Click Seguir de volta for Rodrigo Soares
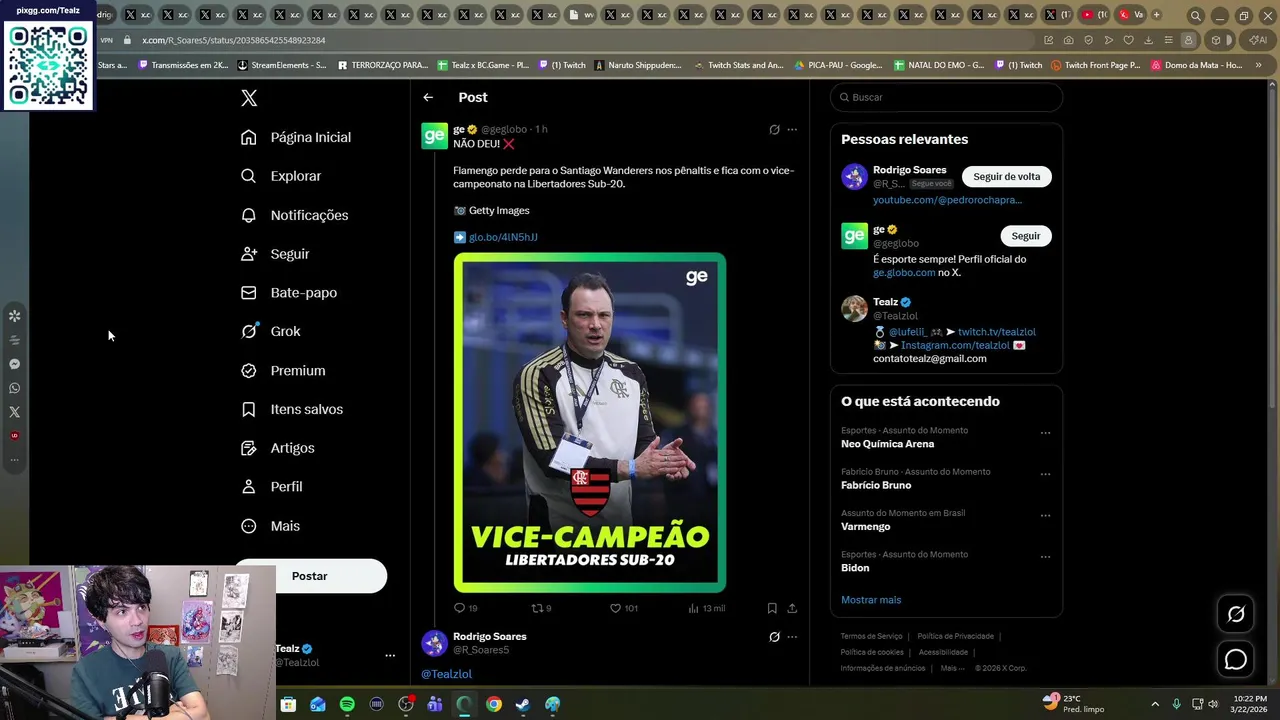The height and width of the screenshot is (720, 1280). [x=1006, y=176]
